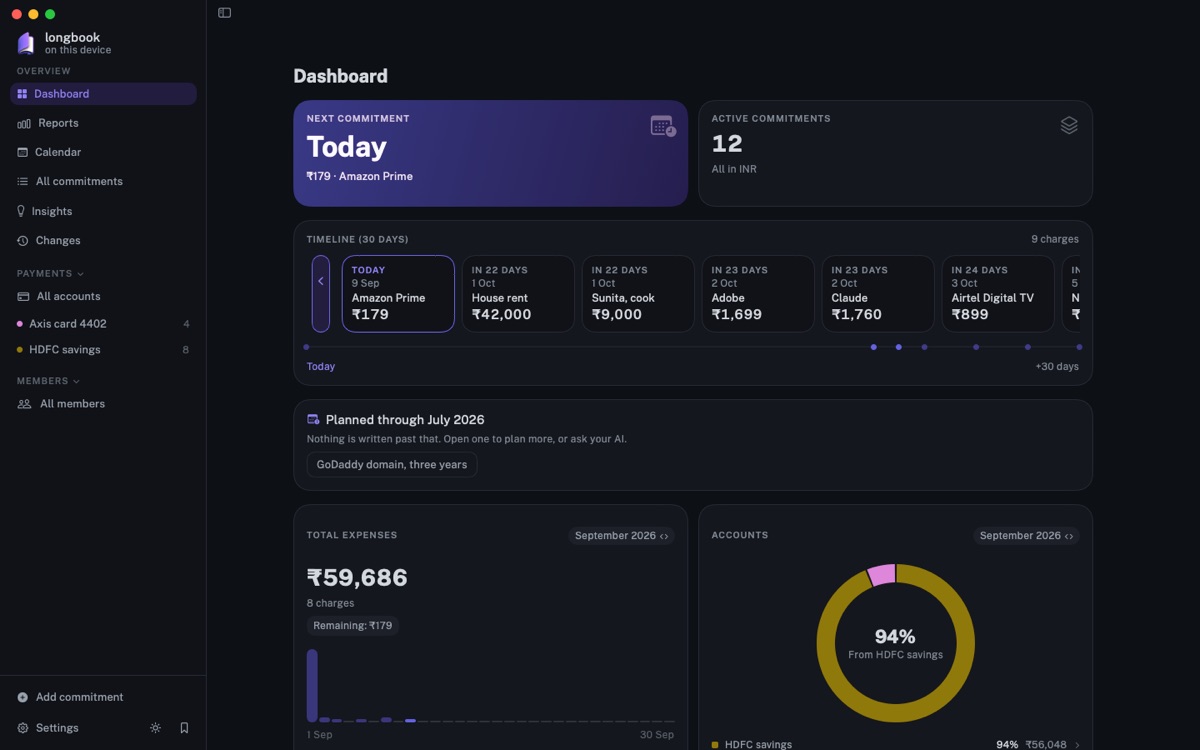The image size is (1200, 750).
Task: Select the Adobe timeline card
Action: tap(758, 294)
